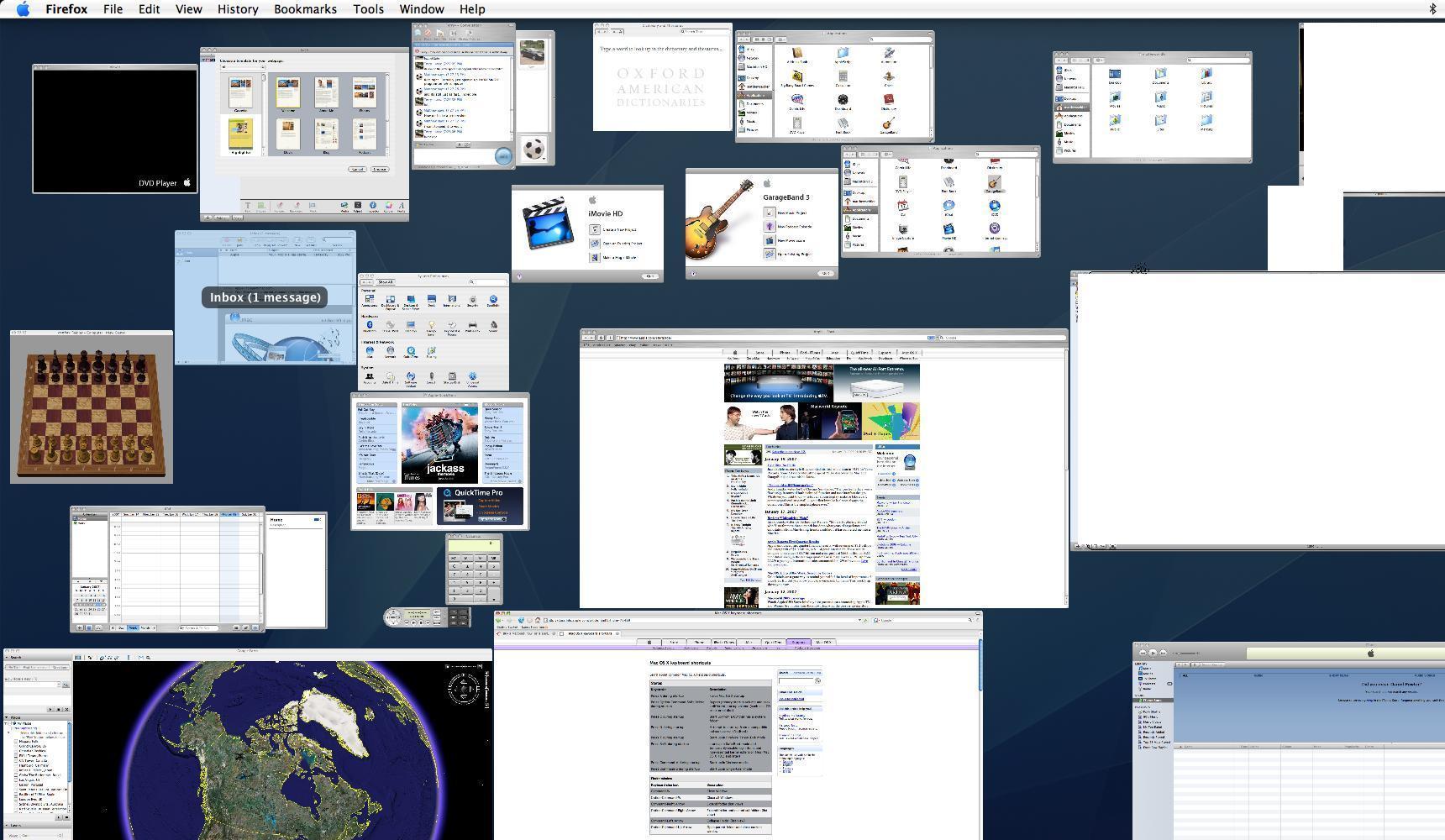Open Accounts pane in System Preferences
Image resolution: width=1445 pixels, height=840 pixels.
[x=369, y=378]
